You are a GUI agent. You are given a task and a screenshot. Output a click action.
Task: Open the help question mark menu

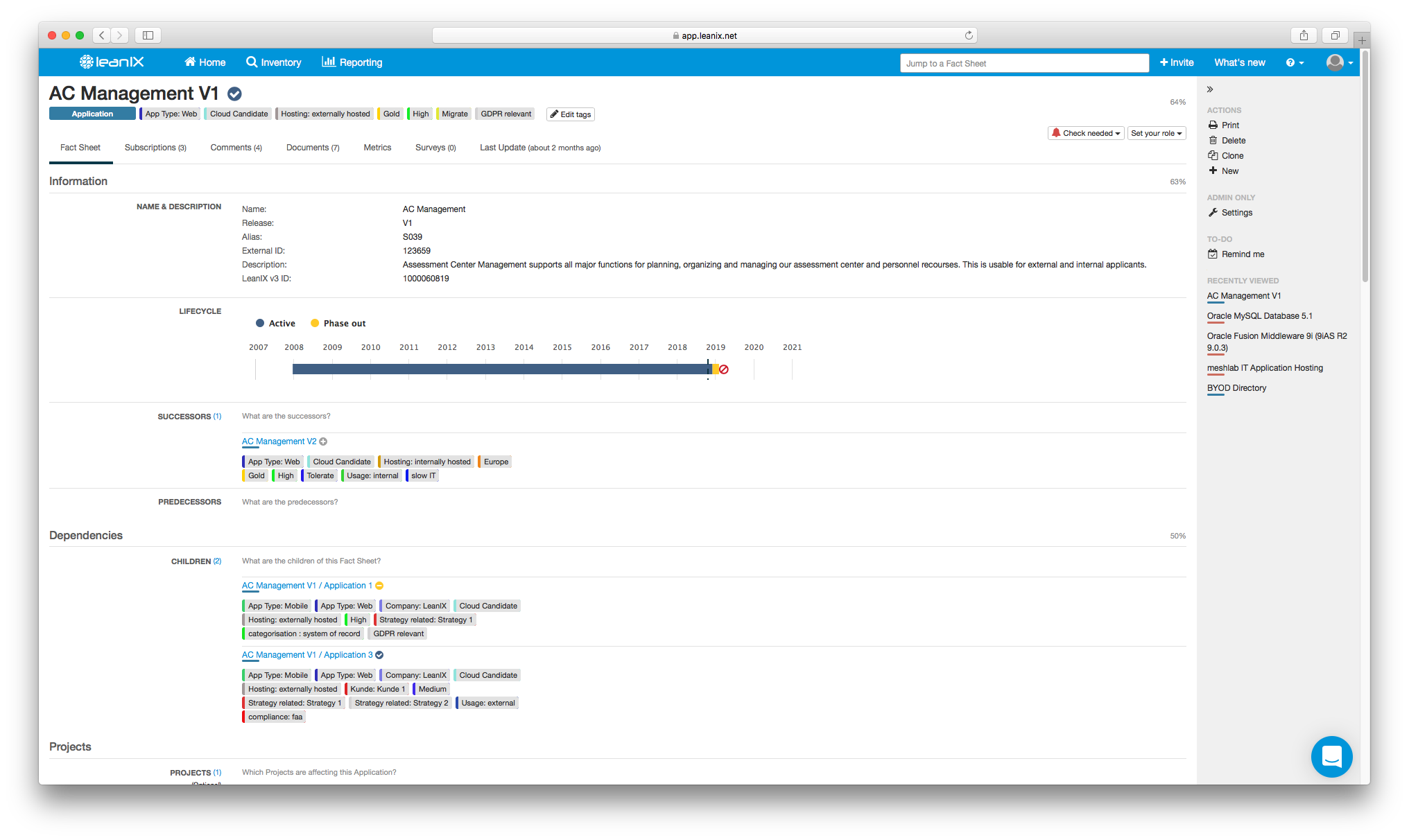(1295, 62)
